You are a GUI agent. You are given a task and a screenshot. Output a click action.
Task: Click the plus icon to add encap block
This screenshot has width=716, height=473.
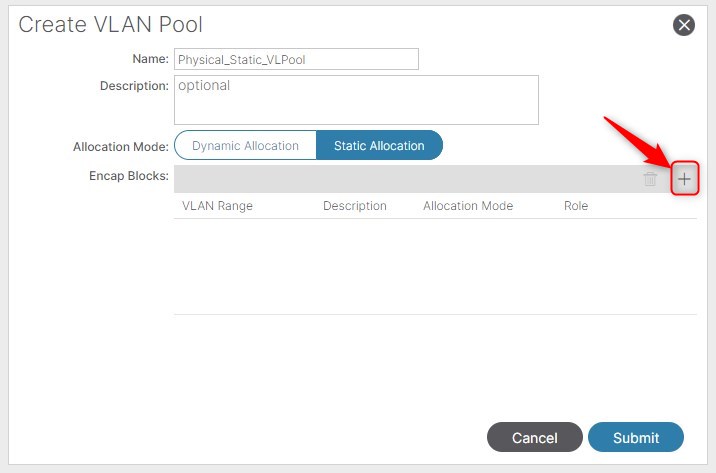pyautogui.click(x=684, y=179)
